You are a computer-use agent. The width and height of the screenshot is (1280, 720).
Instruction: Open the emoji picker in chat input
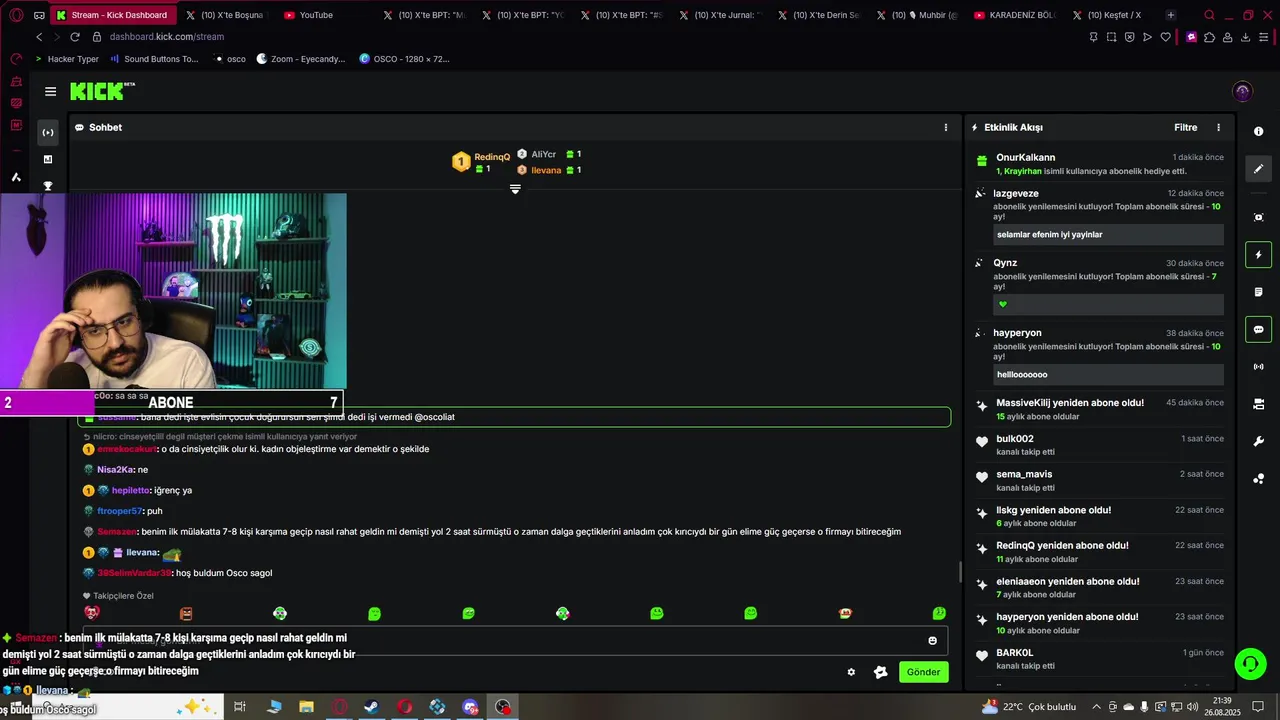point(933,641)
